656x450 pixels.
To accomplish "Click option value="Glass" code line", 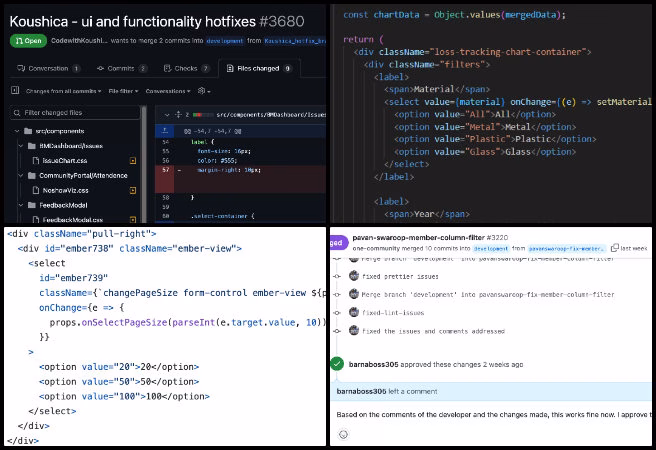I will pyautogui.click(x=485, y=152).
